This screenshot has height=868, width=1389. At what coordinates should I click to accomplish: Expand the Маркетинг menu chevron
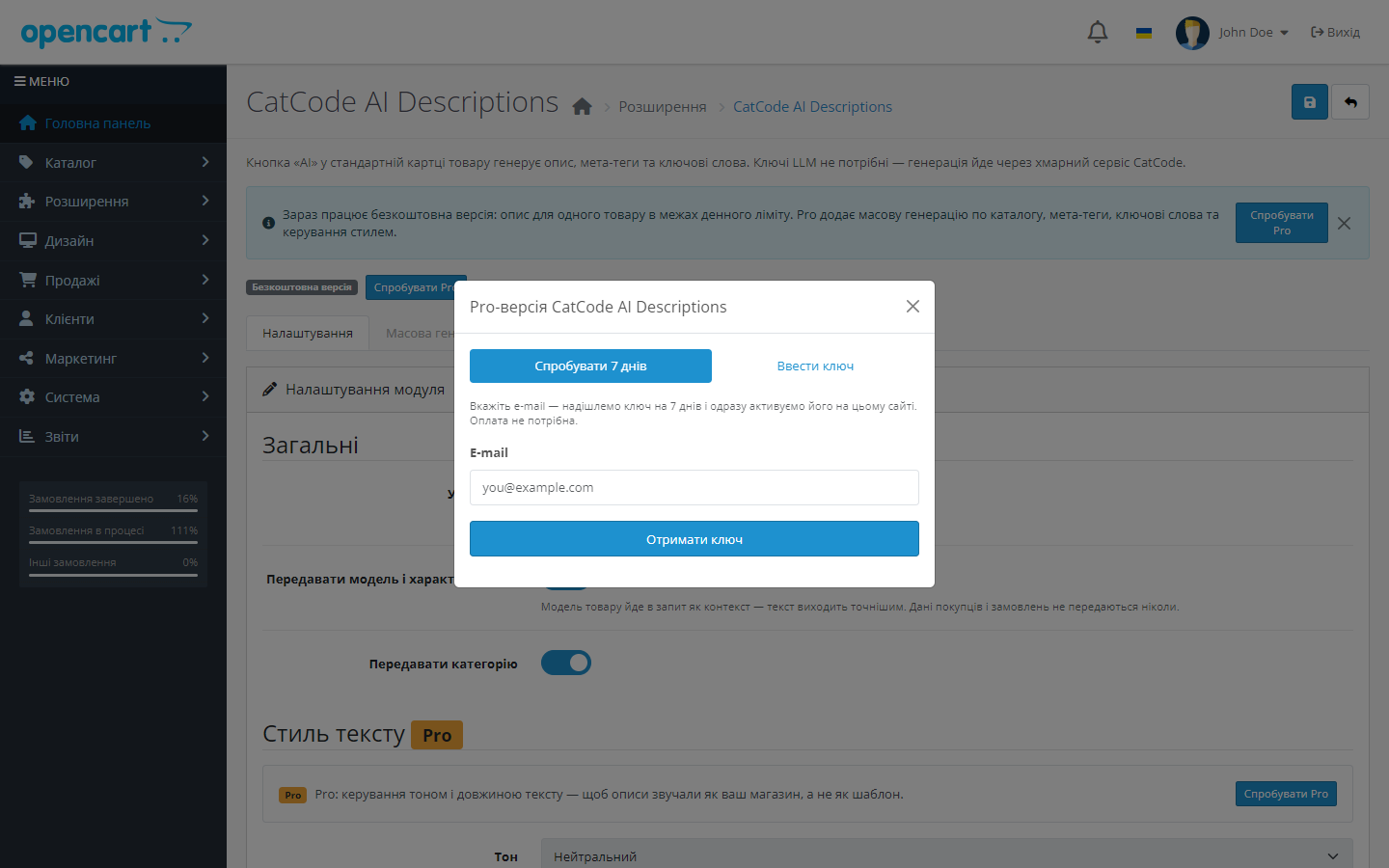pyautogui.click(x=205, y=358)
